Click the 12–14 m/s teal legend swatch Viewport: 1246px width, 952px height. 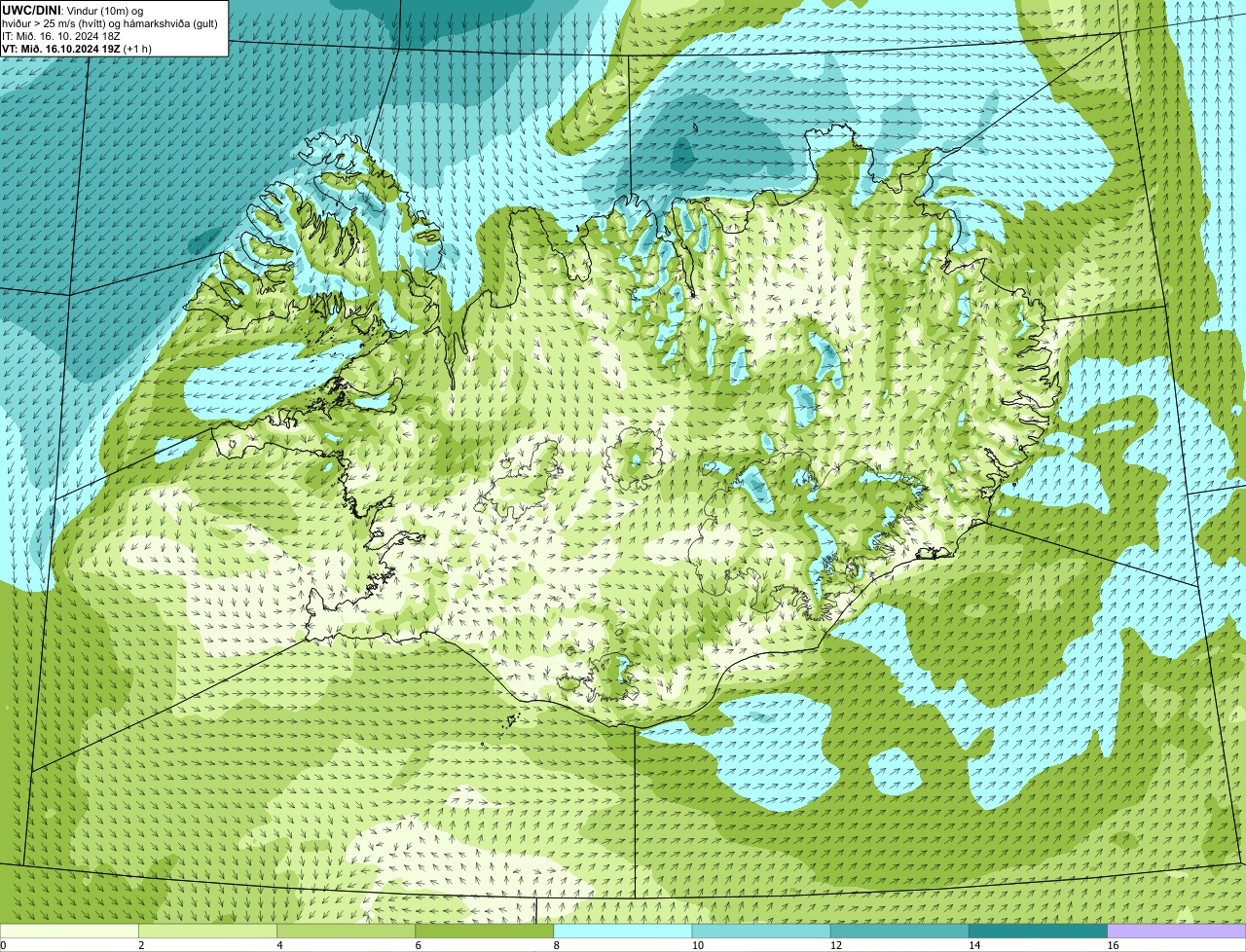pyautogui.click(x=899, y=931)
